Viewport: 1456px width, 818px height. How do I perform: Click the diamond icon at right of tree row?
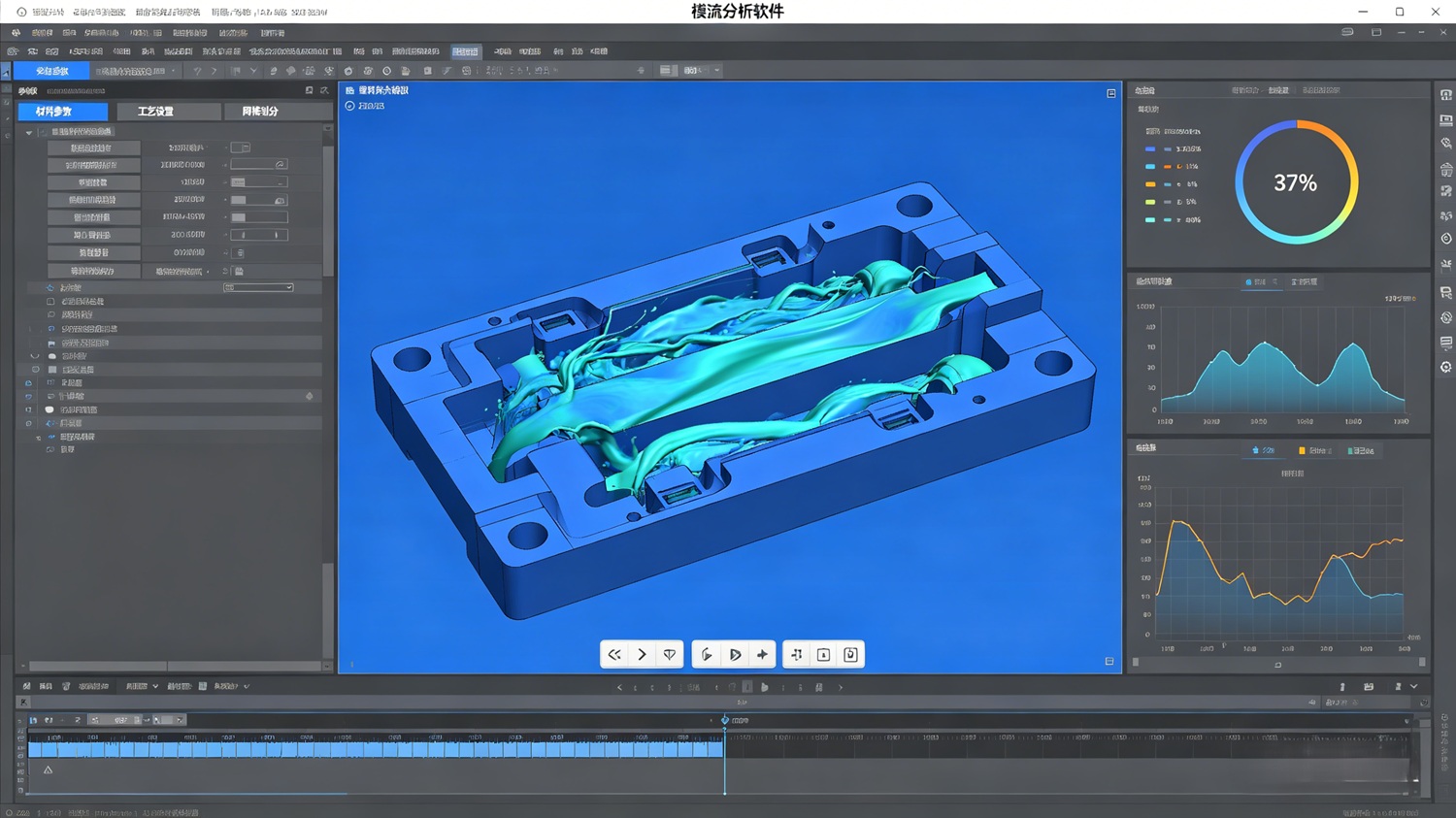(310, 396)
